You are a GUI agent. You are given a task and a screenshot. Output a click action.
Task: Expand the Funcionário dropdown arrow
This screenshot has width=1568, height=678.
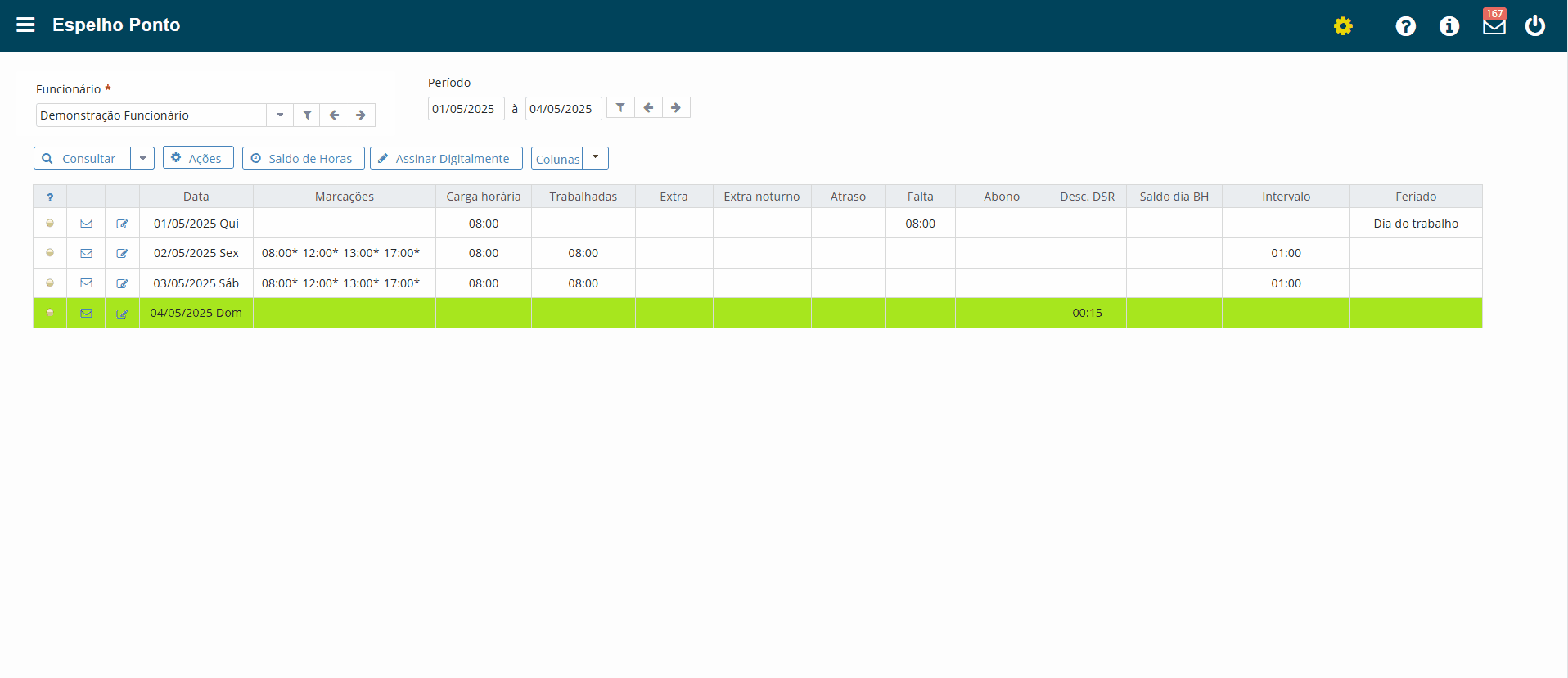click(x=280, y=115)
